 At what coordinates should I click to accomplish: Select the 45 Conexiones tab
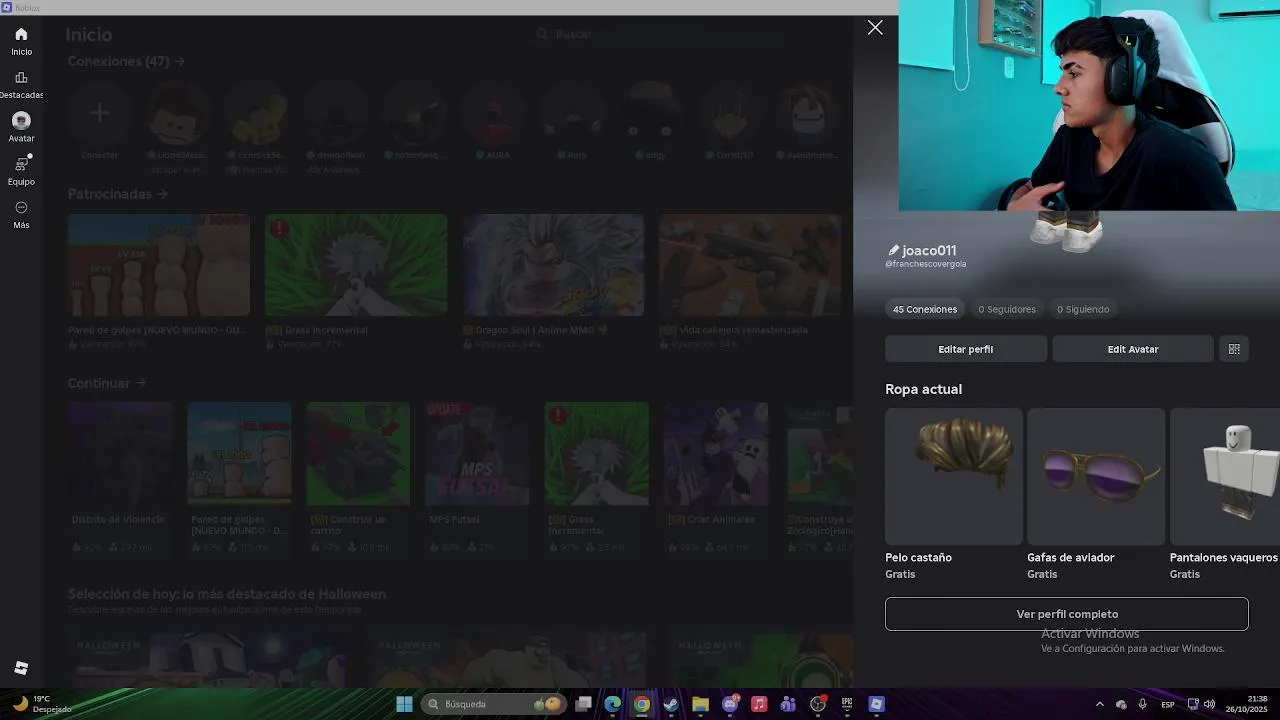(x=925, y=309)
